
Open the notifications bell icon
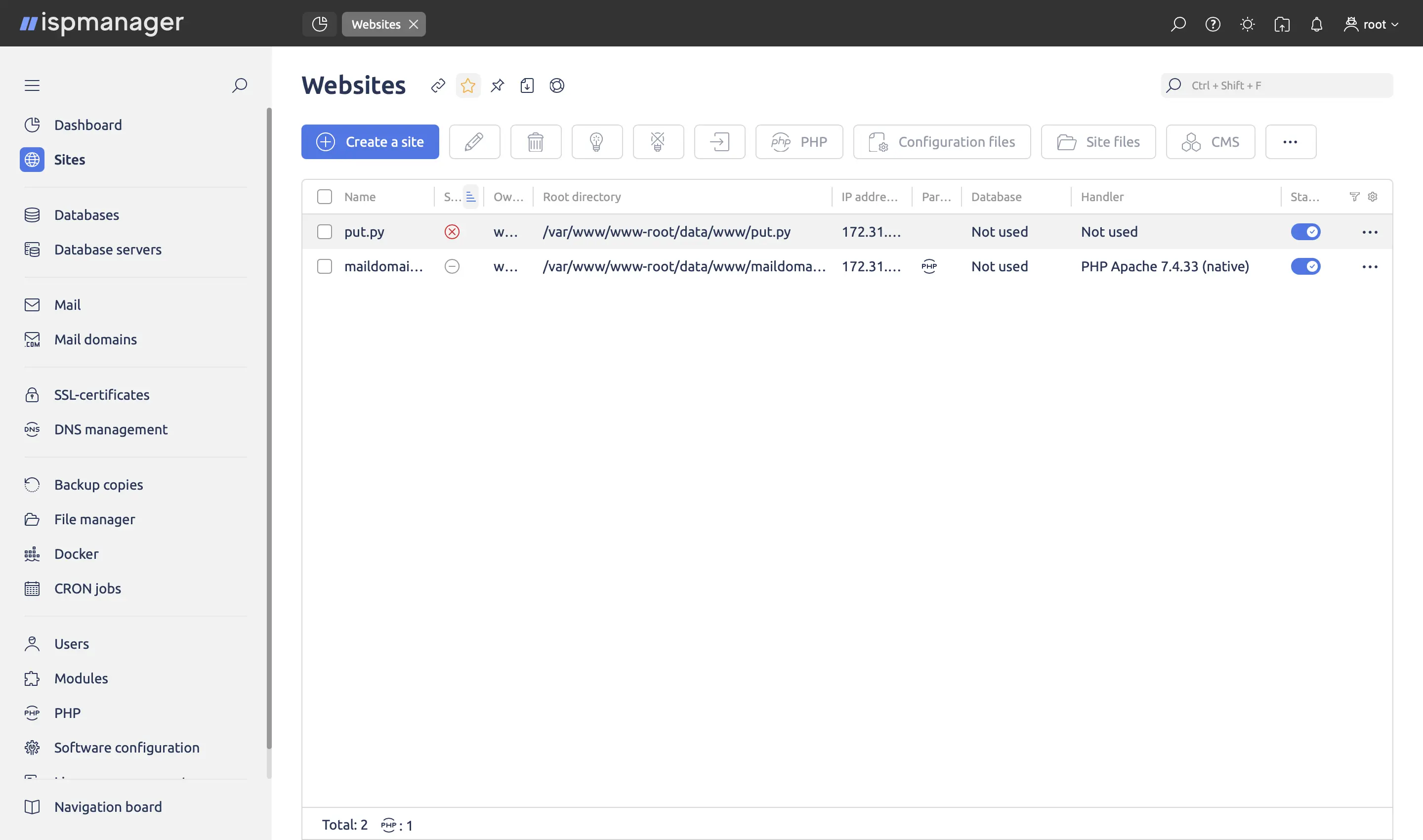tap(1316, 24)
